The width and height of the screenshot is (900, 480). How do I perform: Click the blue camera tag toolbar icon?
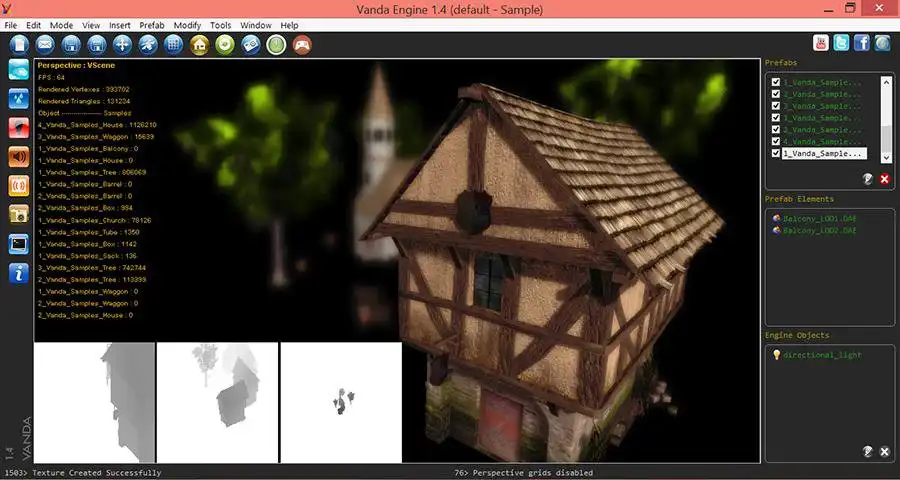[x=251, y=44]
